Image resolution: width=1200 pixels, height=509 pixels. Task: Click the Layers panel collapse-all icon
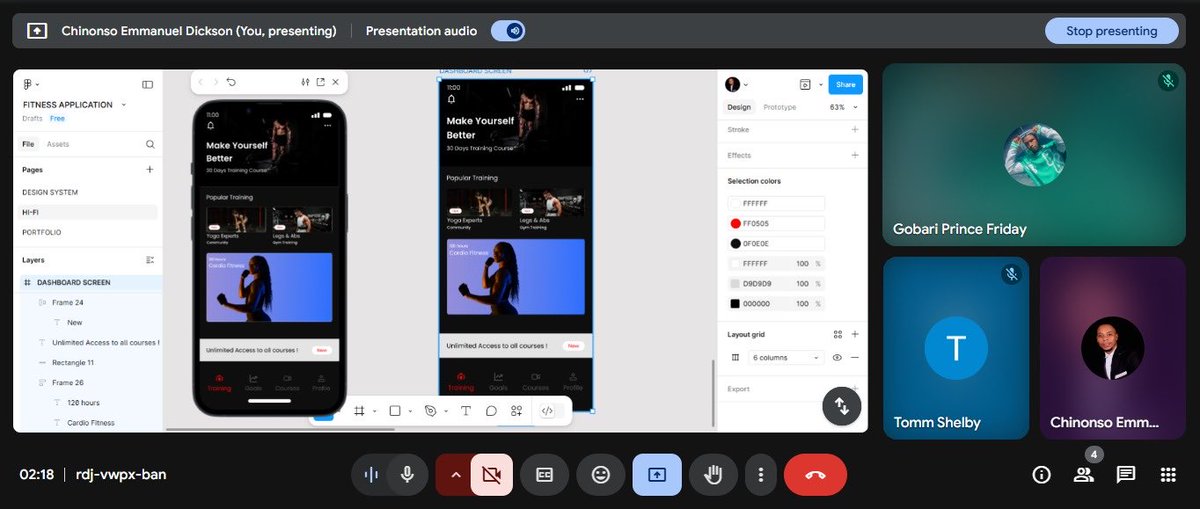point(150,260)
